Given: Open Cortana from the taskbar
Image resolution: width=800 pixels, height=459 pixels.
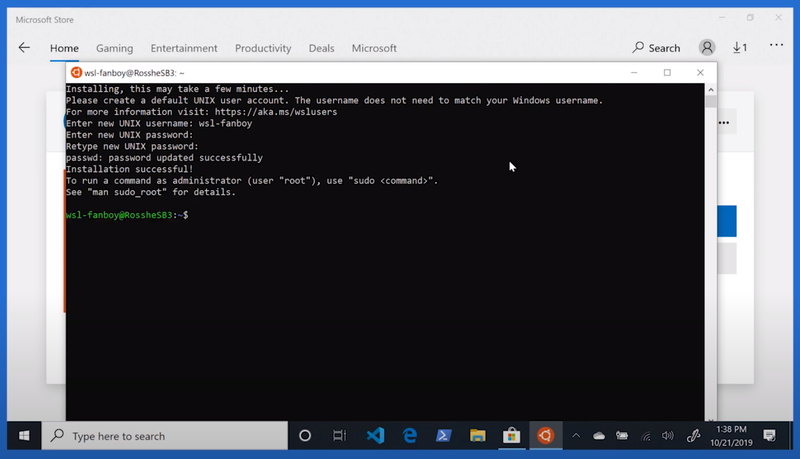Looking at the screenshot, I should pos(305,436).
